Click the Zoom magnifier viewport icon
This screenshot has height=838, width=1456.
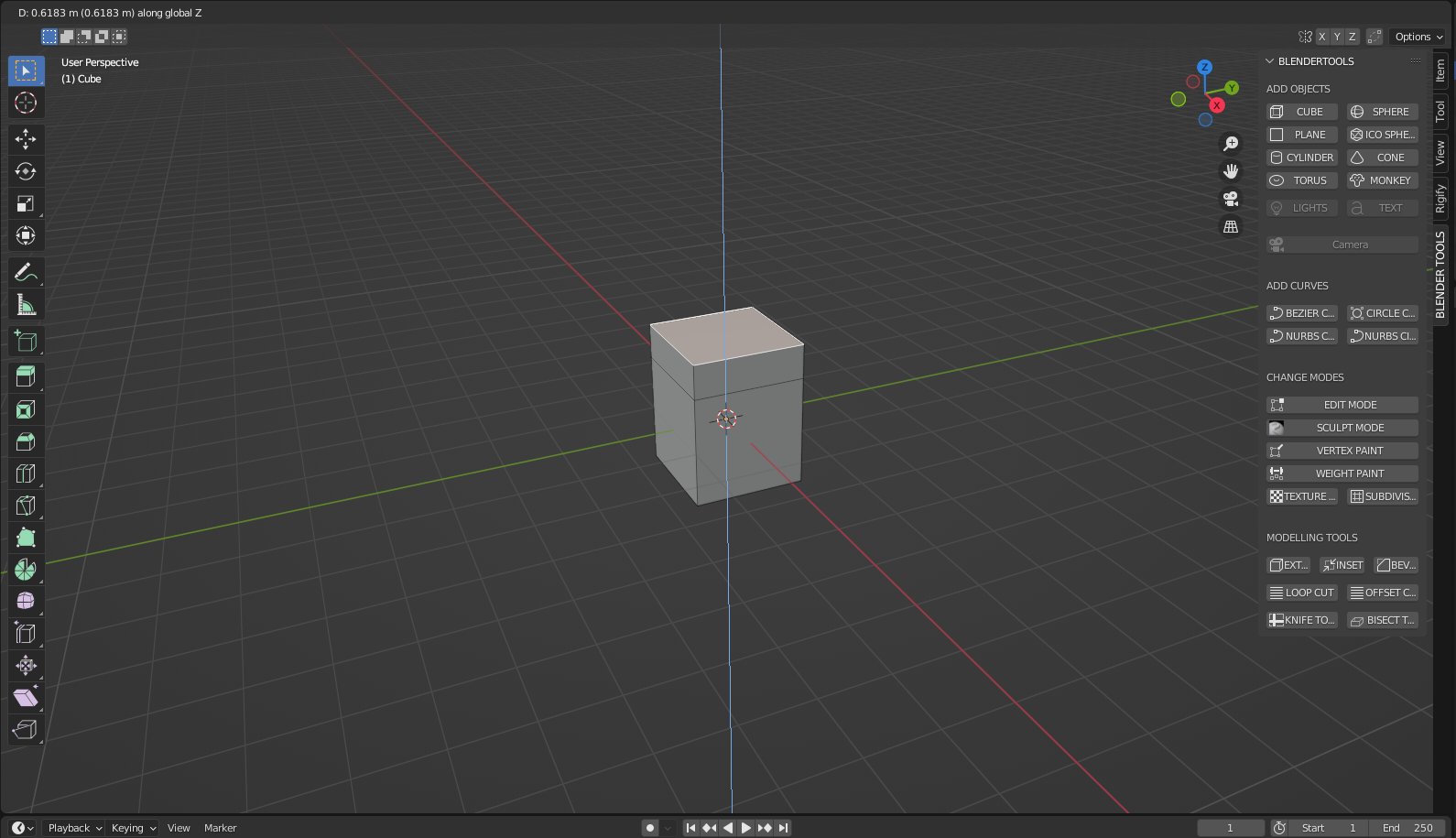pos(1231,144)
